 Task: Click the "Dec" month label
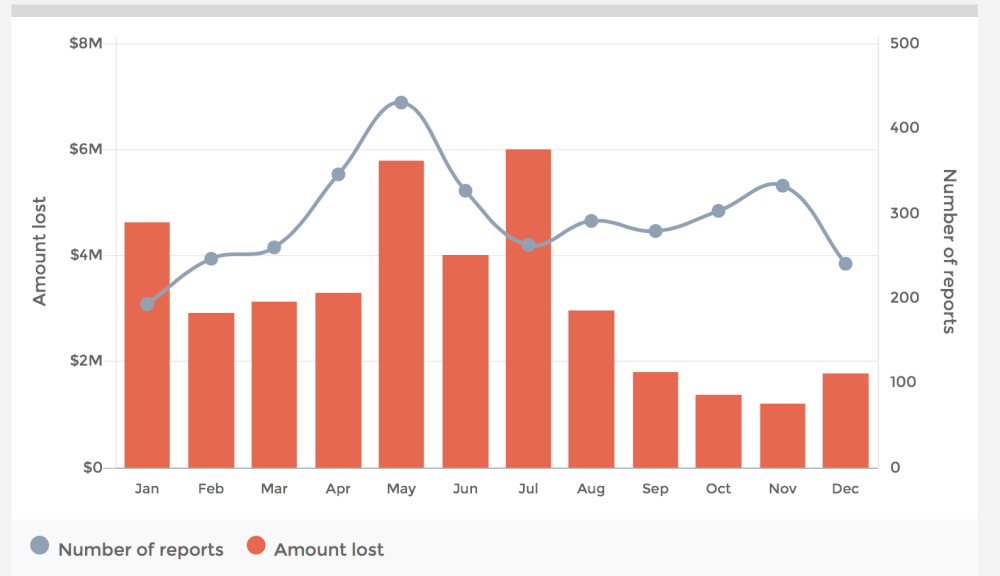(846, 489)
